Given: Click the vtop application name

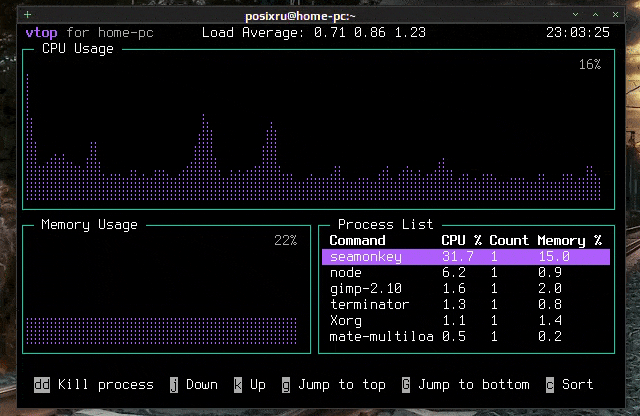Looking at the screenshot, I should pyautogui.click(x=42, y=33).
